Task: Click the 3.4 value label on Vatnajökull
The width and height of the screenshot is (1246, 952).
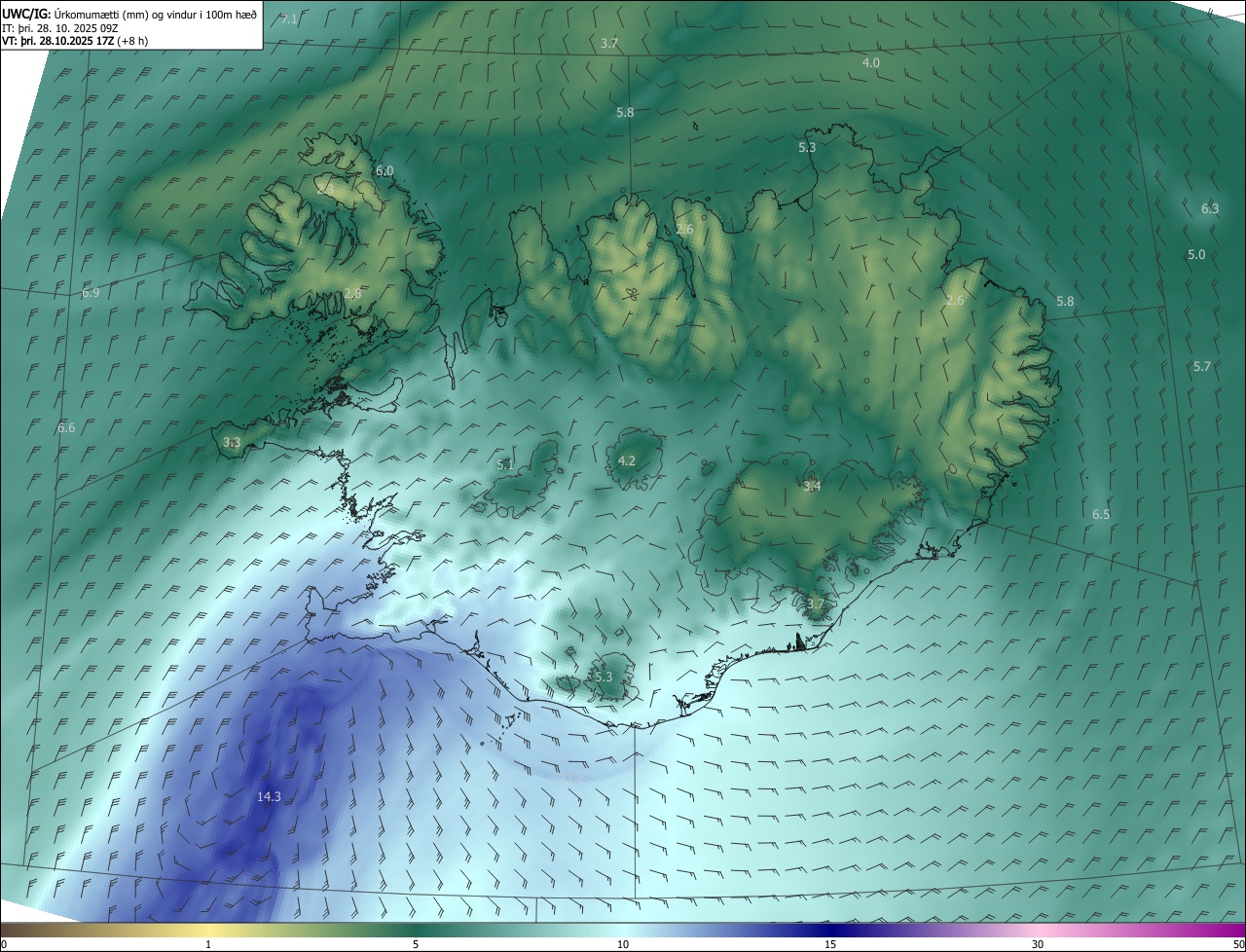Action: 812,487
